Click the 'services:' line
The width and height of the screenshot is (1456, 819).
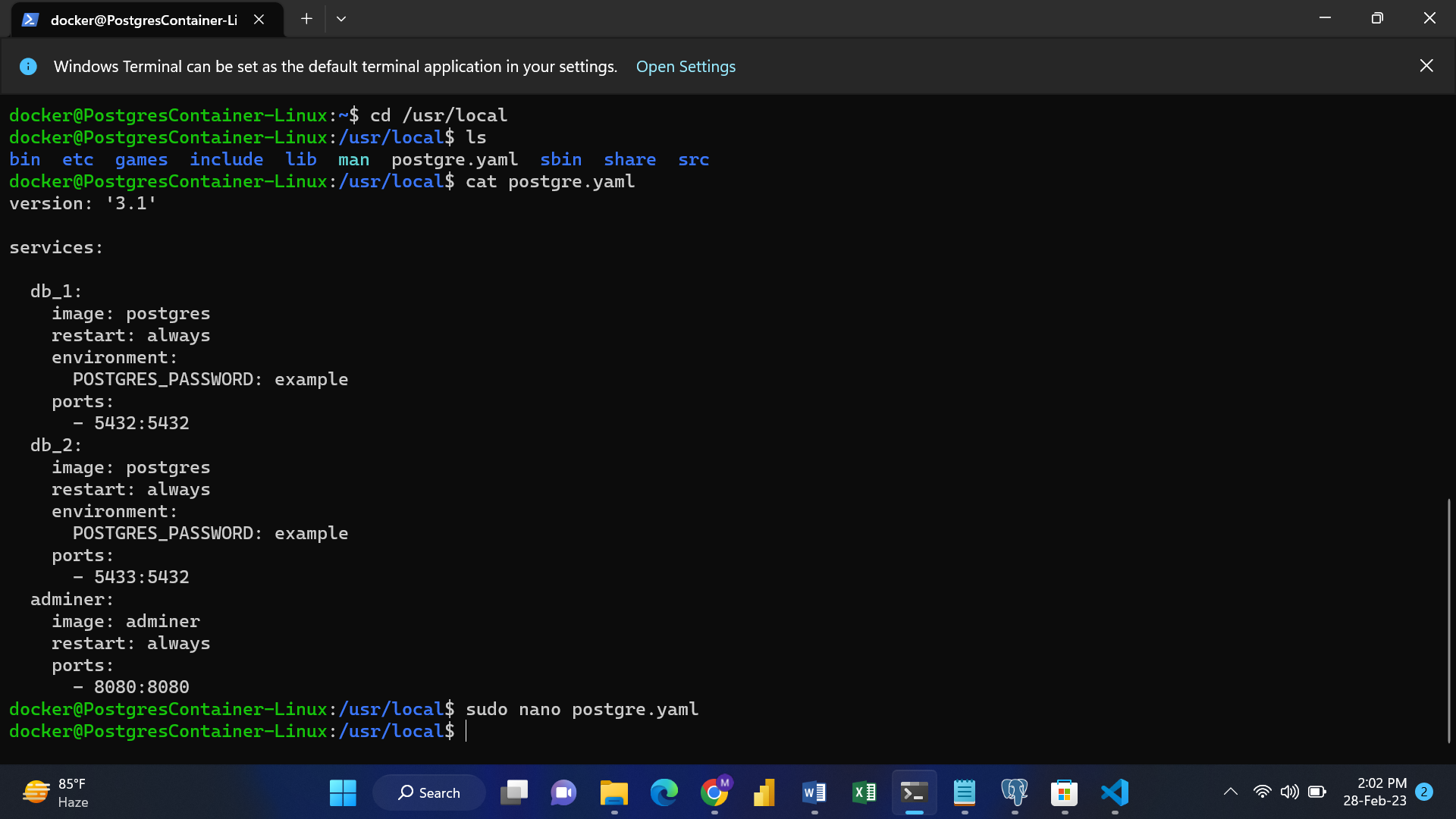point(56,247)
